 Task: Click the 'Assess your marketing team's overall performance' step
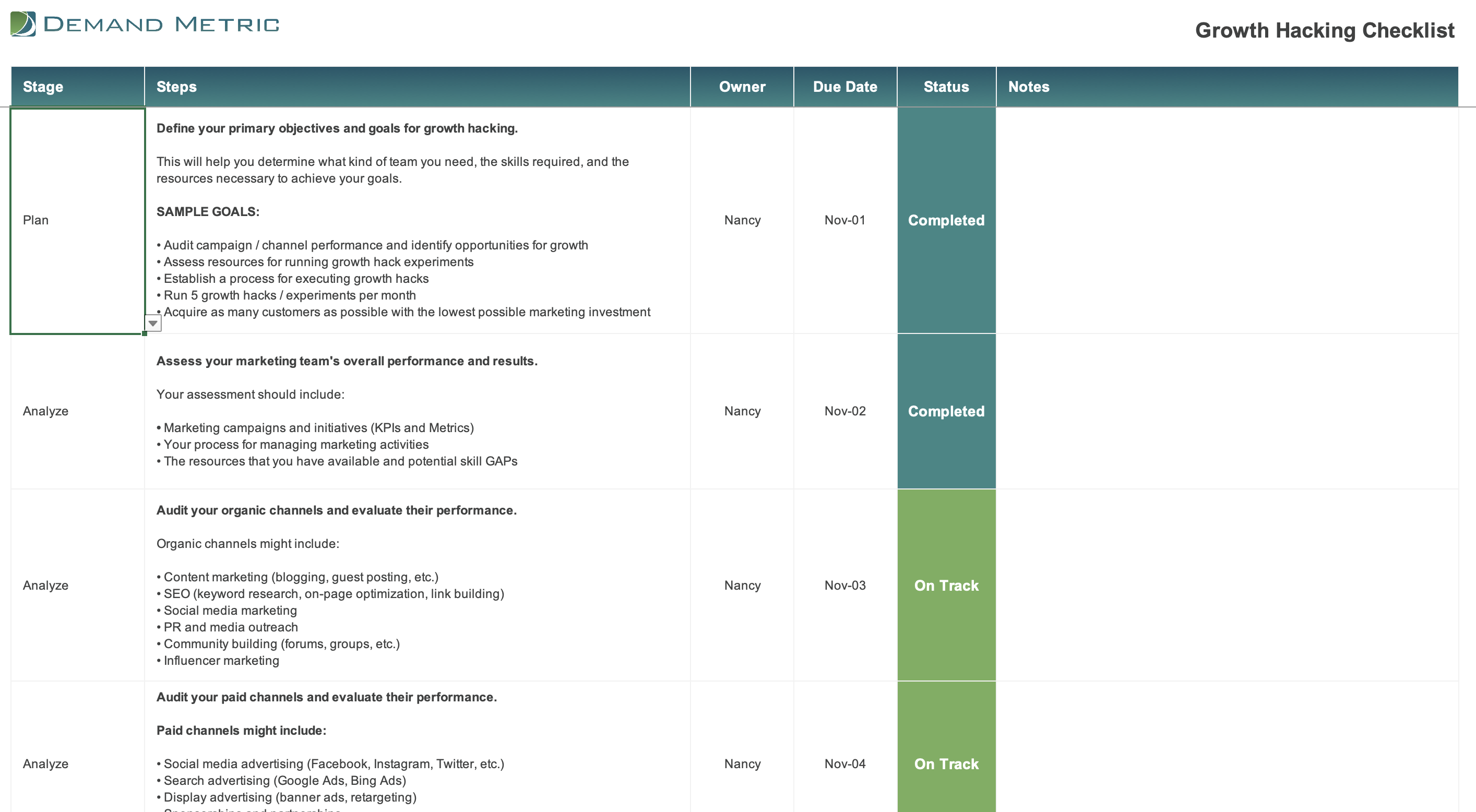click(x=417, y=411)
